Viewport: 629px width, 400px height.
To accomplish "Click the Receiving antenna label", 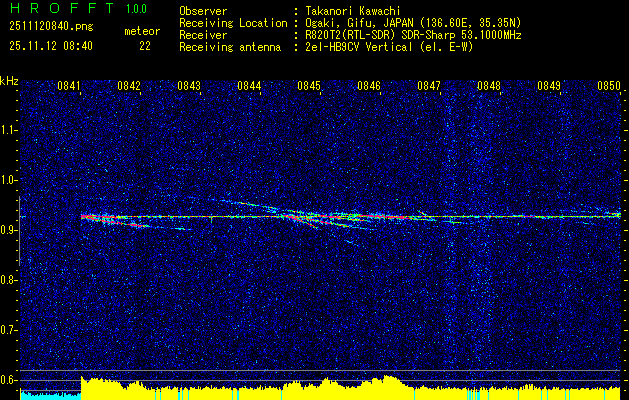I will pyautogui.click(x=230, y=47).
